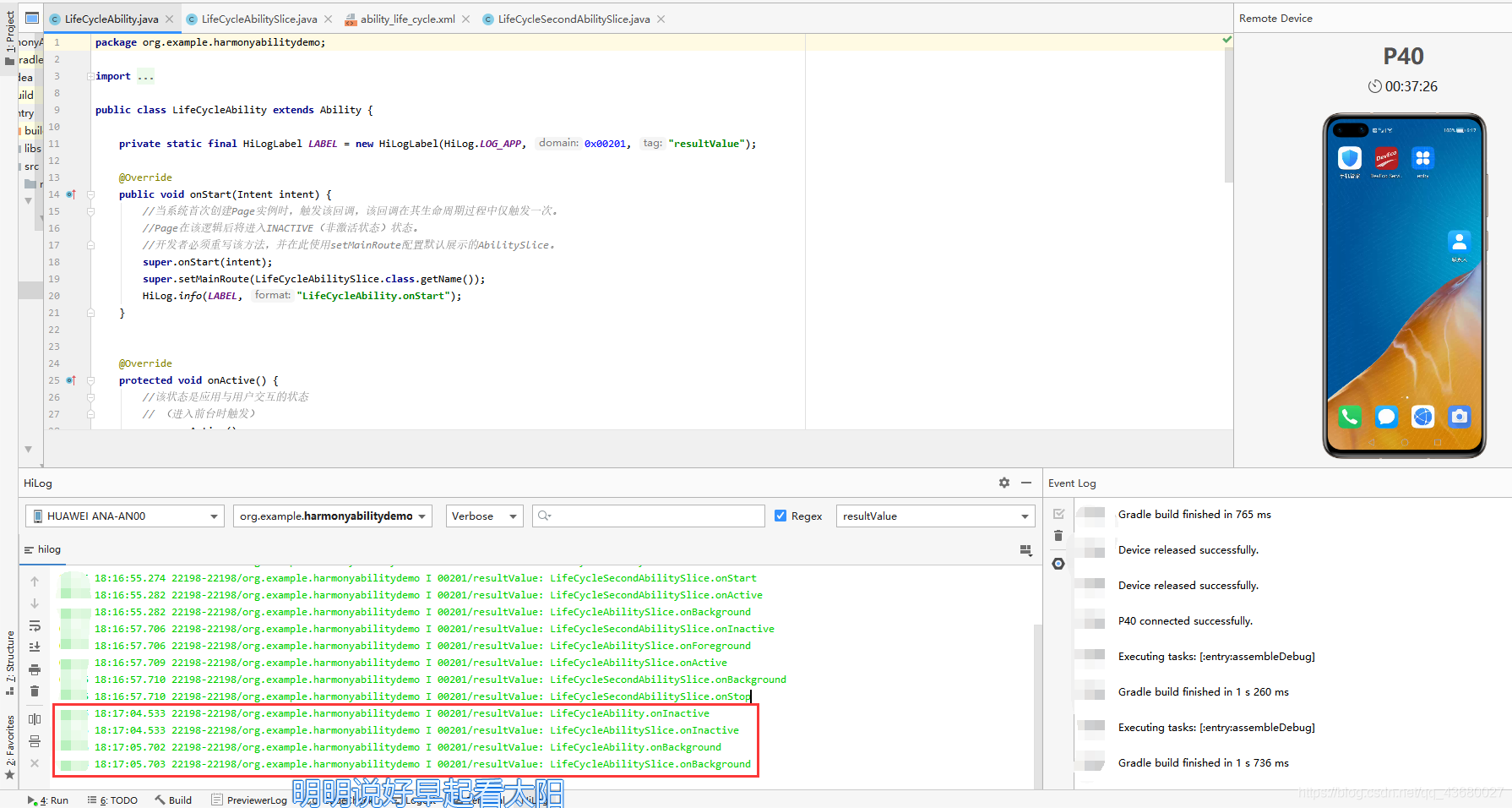Click the code analysis green checkmark indicator
This screenshot has width=1512, height=808.
[1226, 40]
